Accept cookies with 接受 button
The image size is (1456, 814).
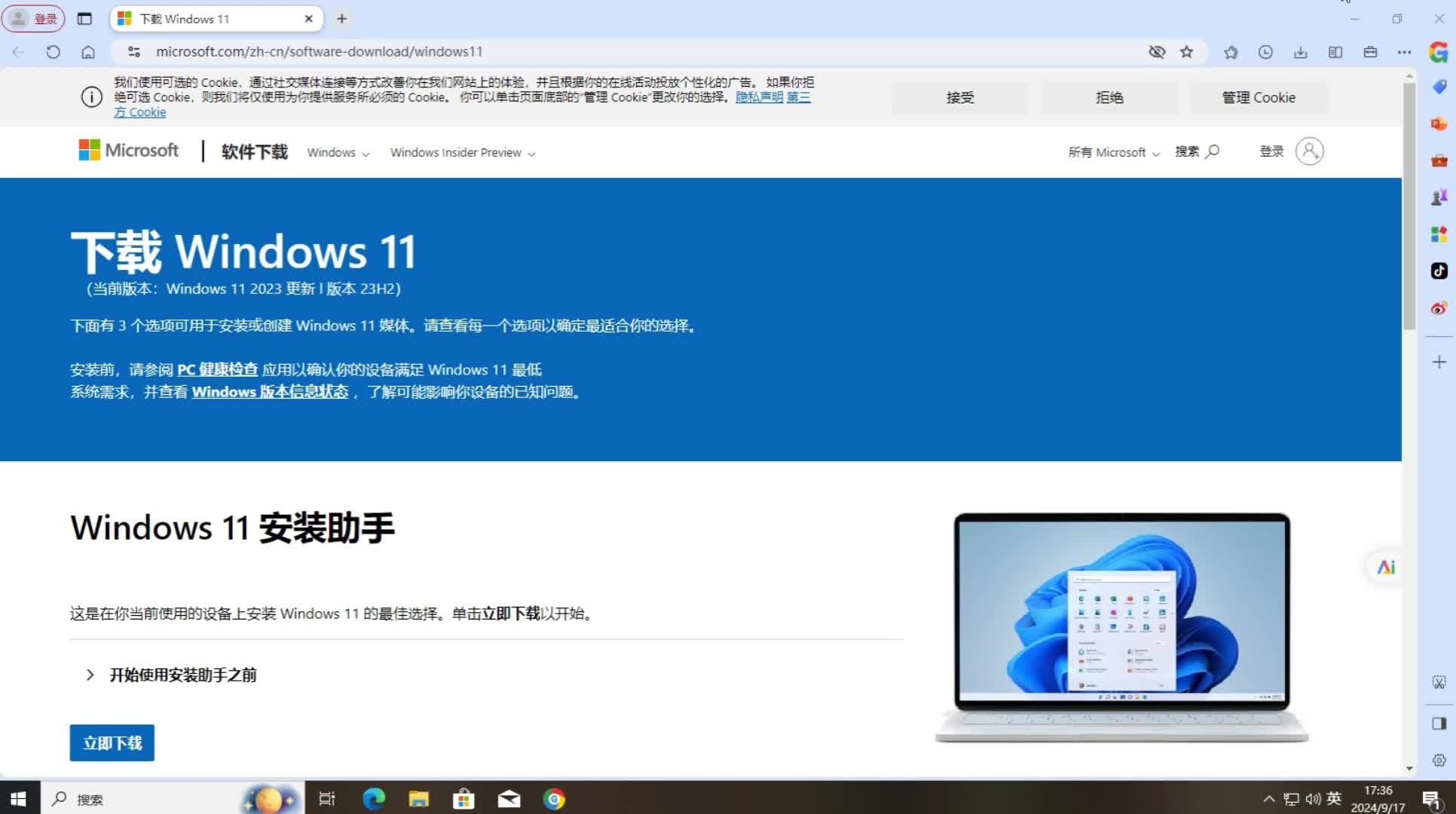coord(960,97)
